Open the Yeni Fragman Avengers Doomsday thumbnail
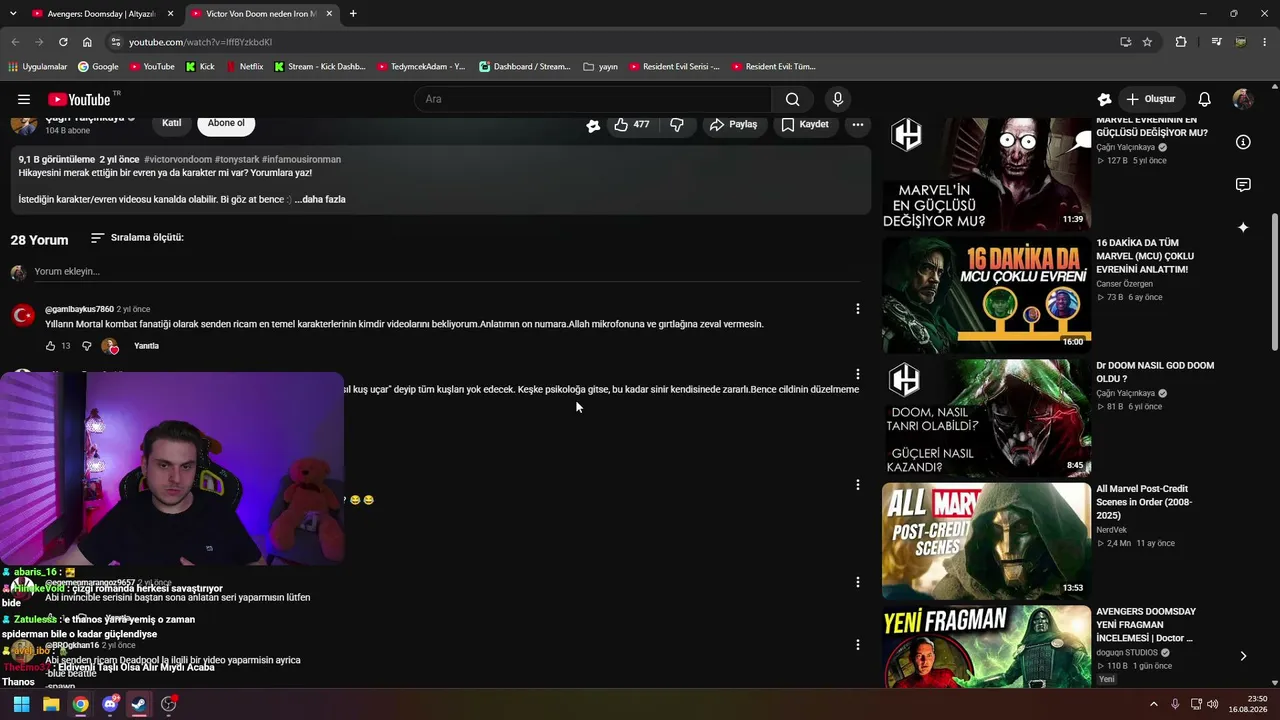 [x=987, y=646]
